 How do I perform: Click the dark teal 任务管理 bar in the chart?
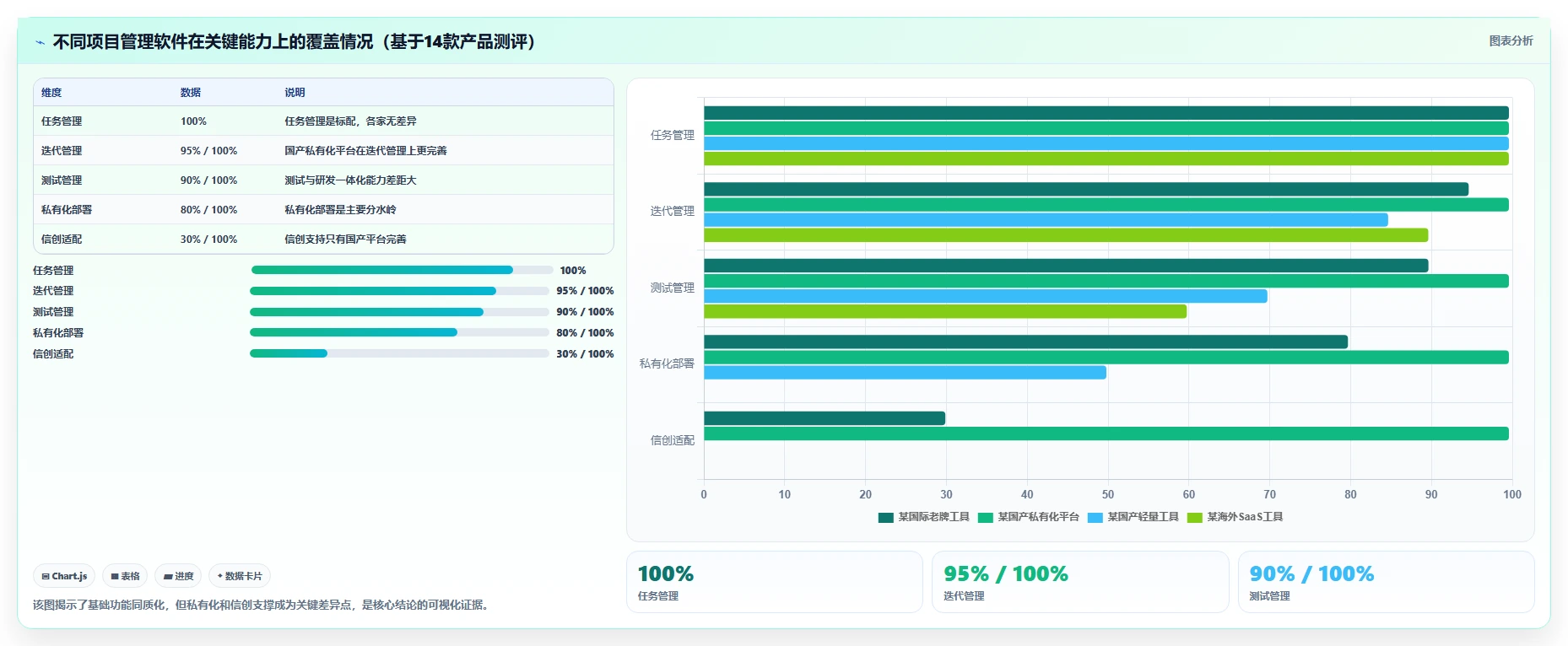point(1106,113)
